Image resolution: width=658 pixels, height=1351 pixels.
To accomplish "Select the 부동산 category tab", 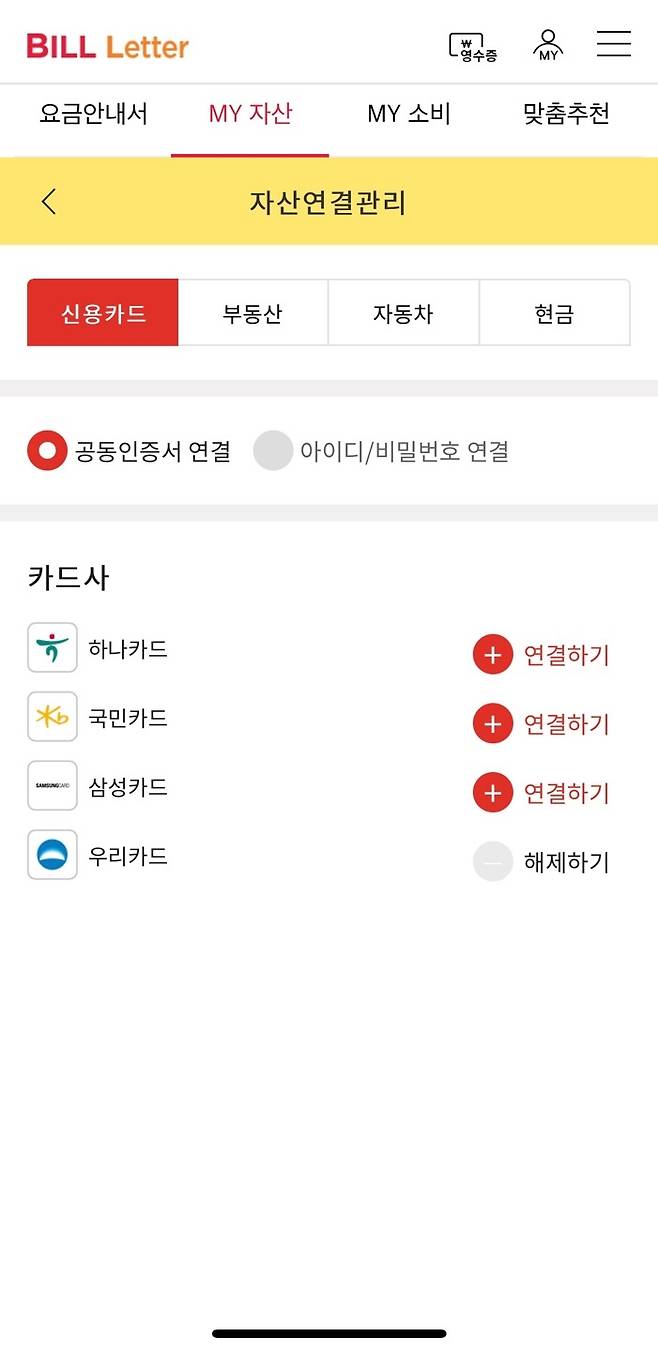I will [x=253, y=312].
